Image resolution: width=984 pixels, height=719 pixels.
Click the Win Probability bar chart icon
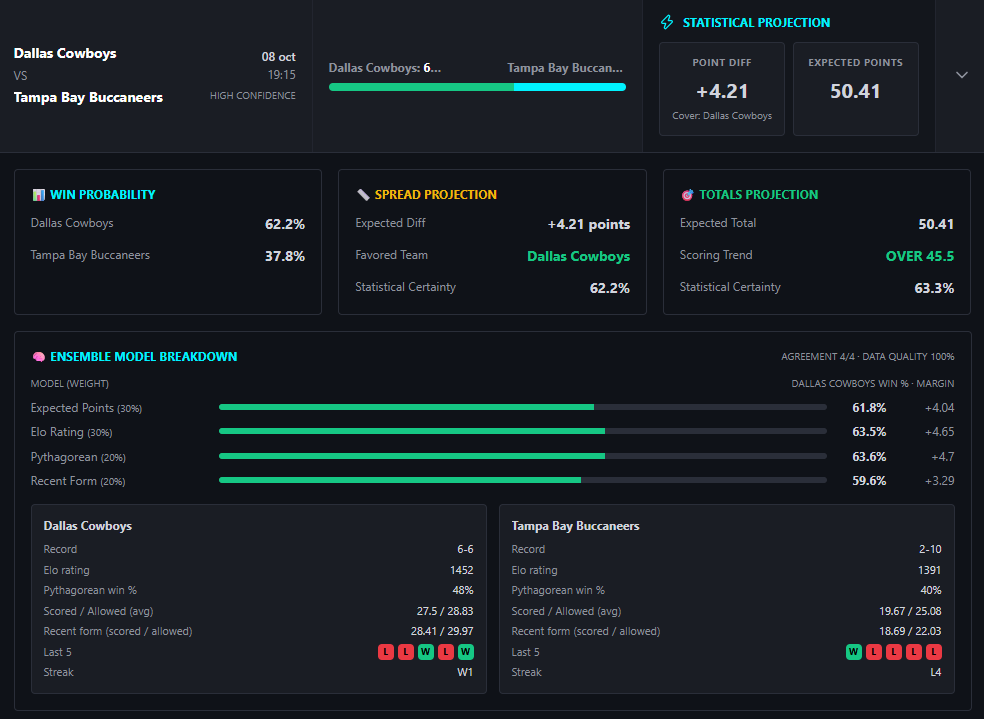click(x=38, y=195)
